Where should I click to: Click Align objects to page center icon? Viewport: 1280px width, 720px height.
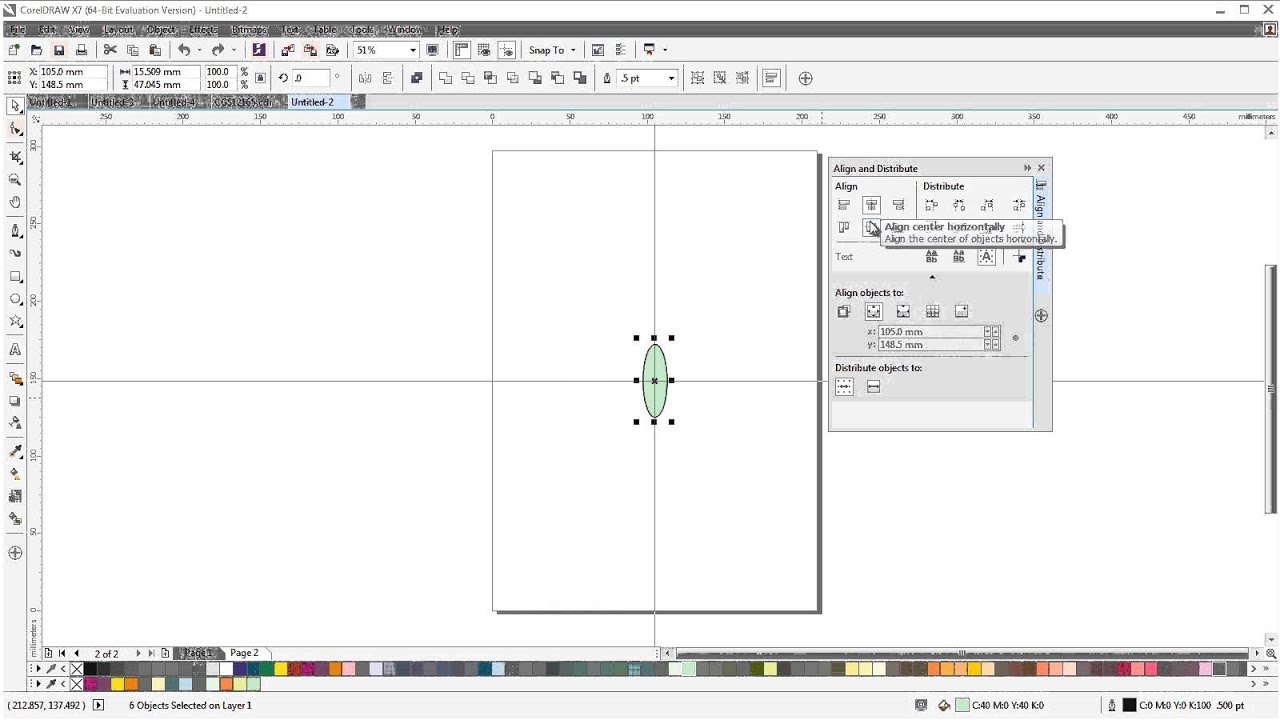click(903, 312)
